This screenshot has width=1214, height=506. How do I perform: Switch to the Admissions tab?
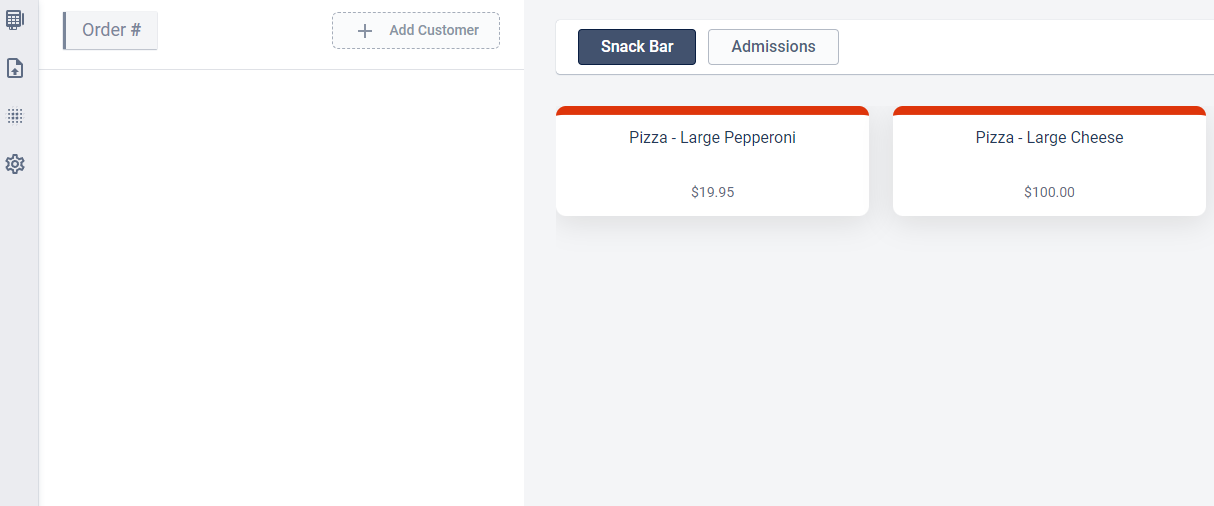coord(773,47)
